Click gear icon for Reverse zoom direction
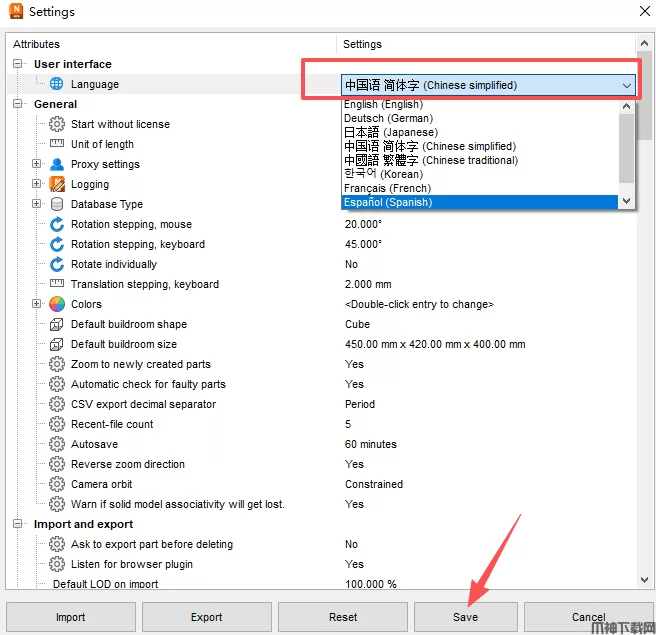Screen dimensions: 656x635 pos(56,464)
